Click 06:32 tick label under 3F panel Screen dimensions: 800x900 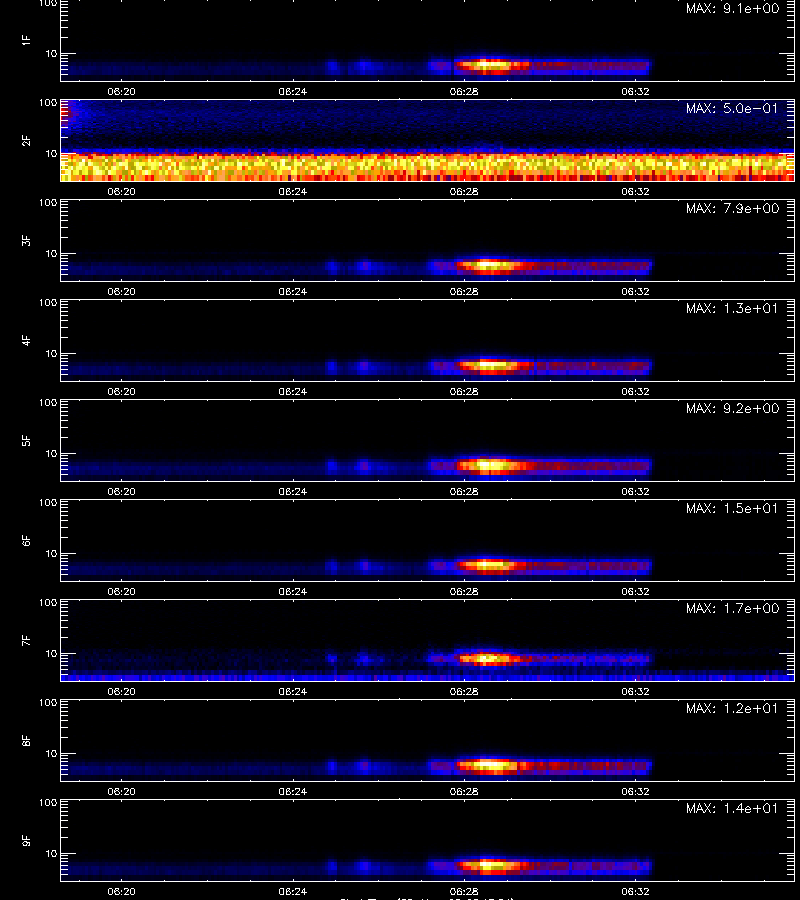[635, 291]
